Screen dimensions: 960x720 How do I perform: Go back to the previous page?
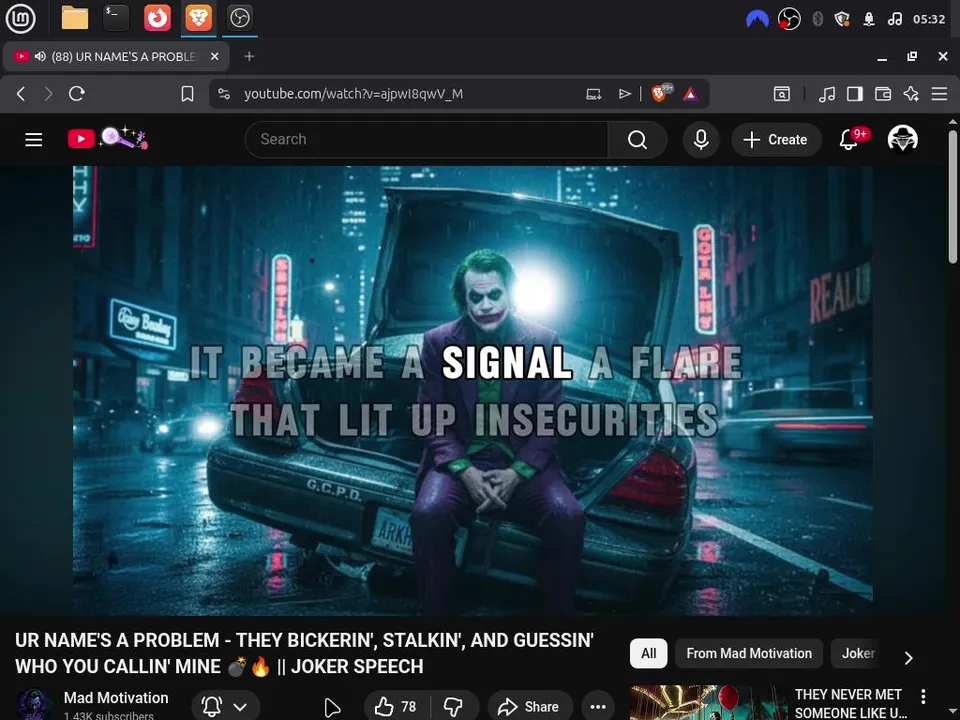(21, 94)
